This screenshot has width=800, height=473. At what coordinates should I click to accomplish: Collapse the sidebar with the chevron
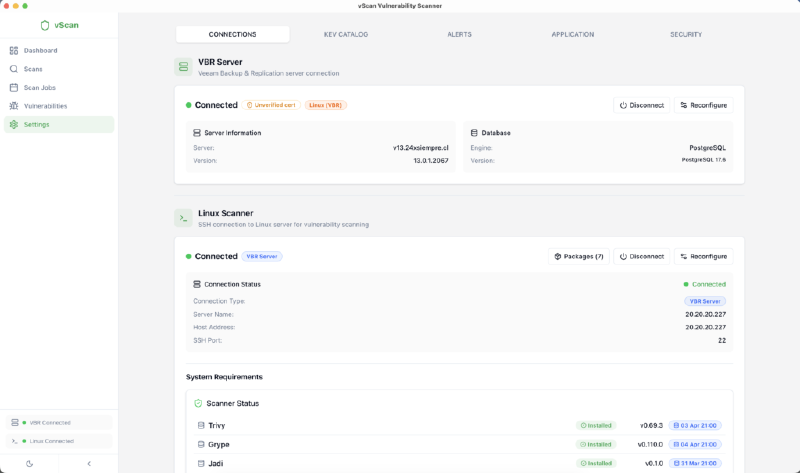89,464
